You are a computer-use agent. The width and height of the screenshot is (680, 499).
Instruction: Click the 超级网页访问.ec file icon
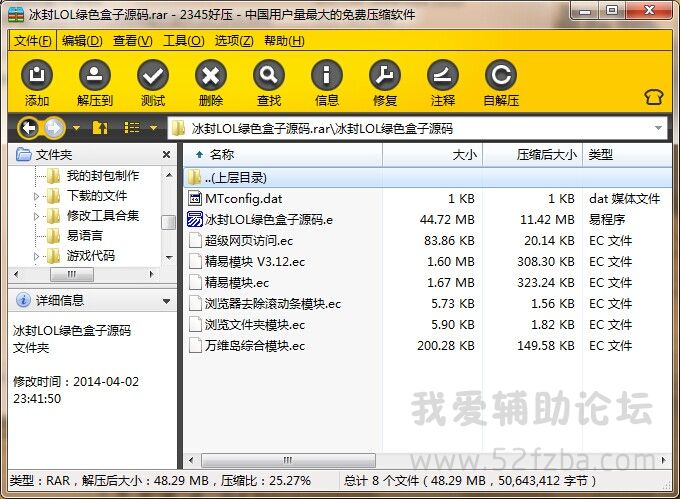point(195,241)
